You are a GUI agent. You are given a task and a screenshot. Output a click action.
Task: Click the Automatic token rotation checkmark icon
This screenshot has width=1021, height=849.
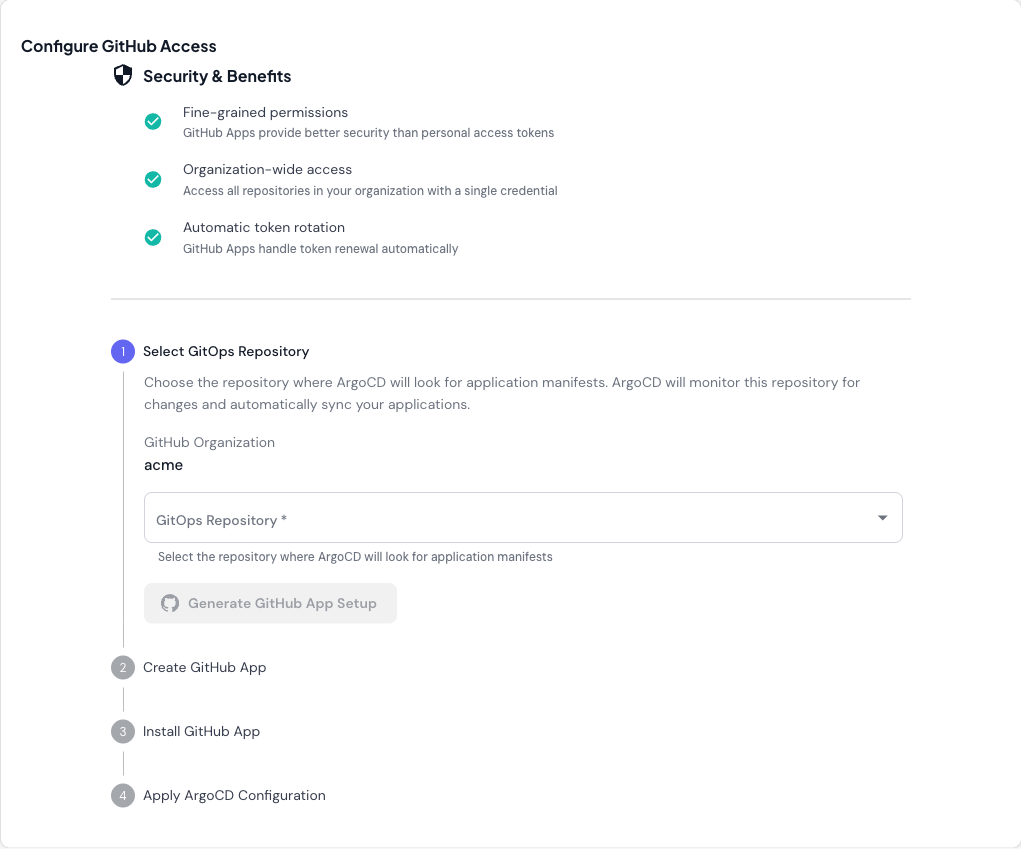click(153, 237)
